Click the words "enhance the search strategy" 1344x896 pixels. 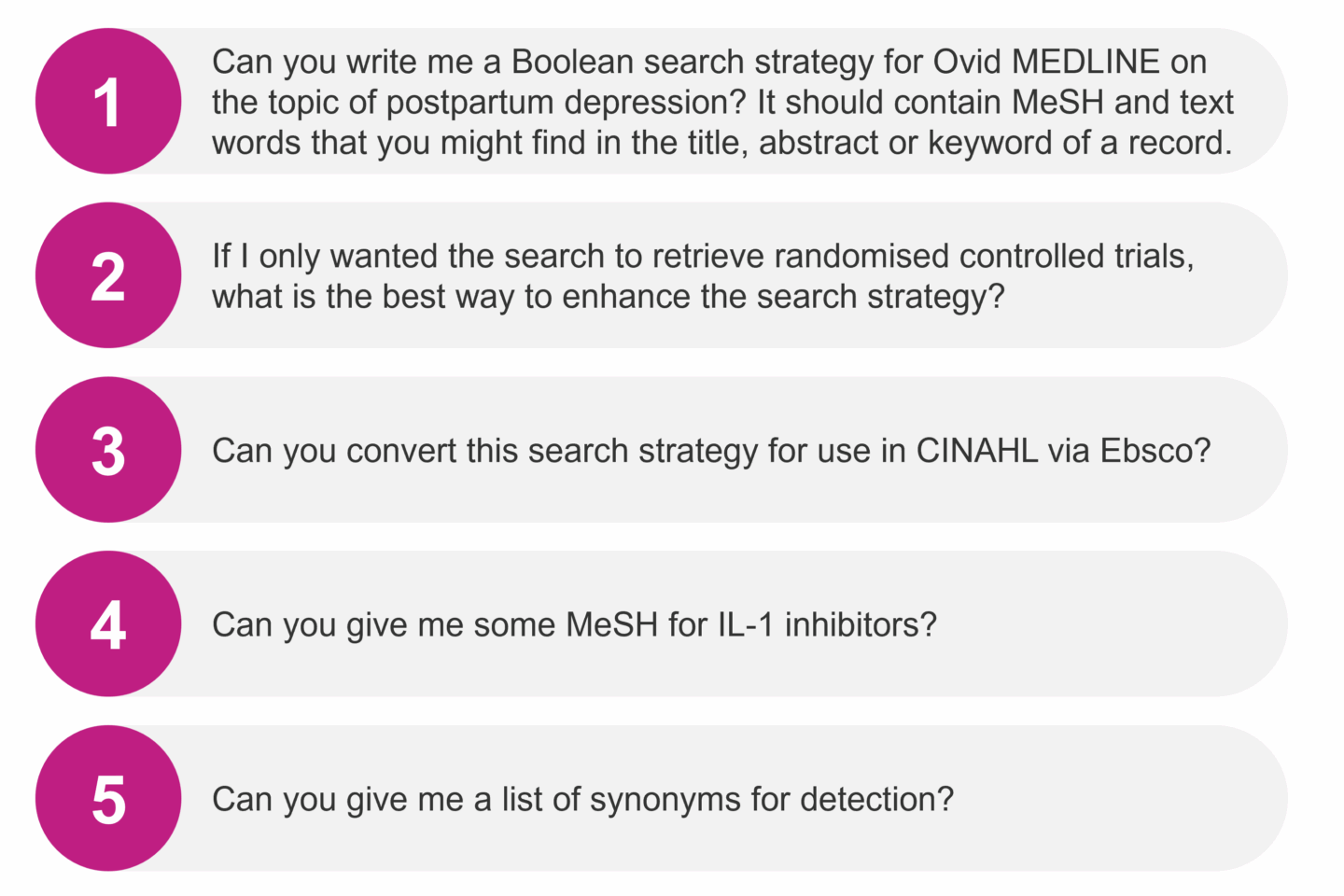point(782,297)
